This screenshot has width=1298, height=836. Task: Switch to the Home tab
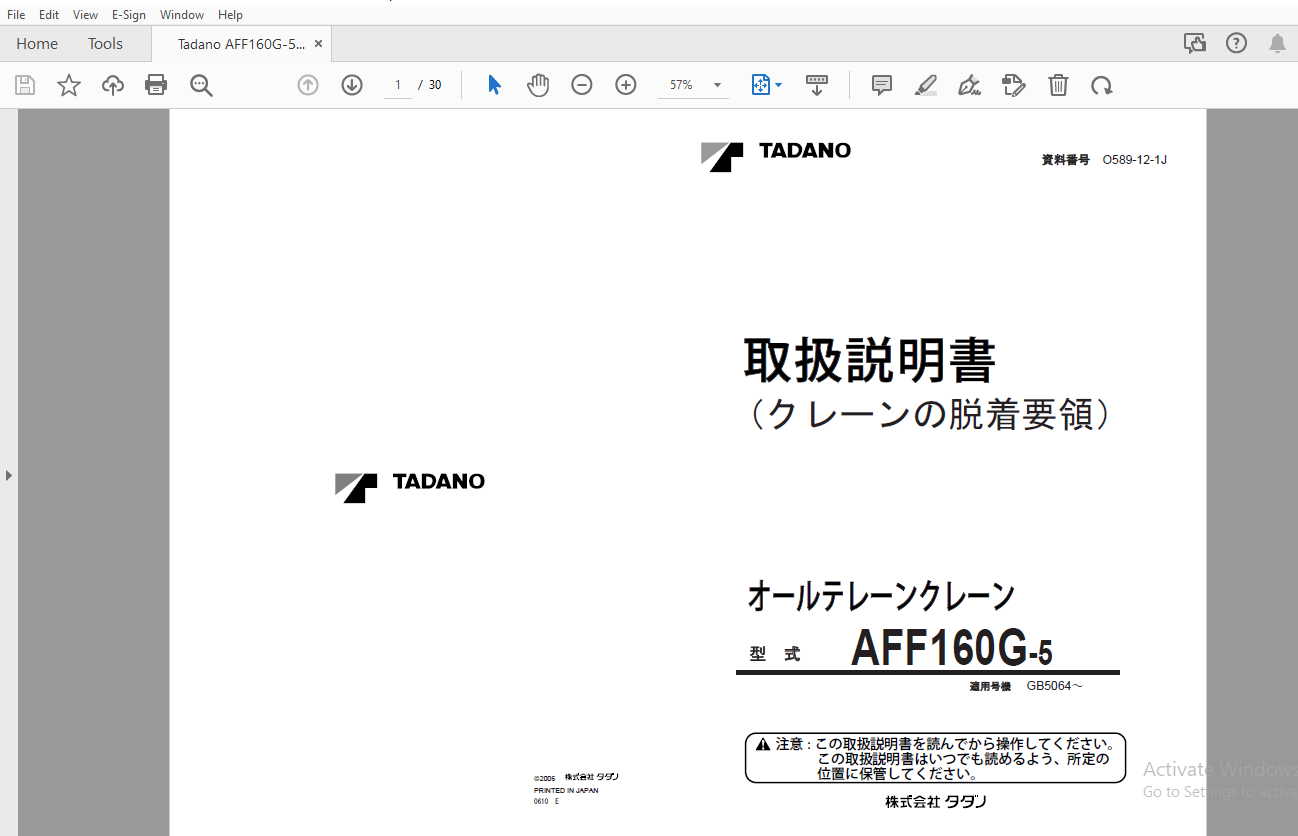pyautogui.click(x=37, y=44)
